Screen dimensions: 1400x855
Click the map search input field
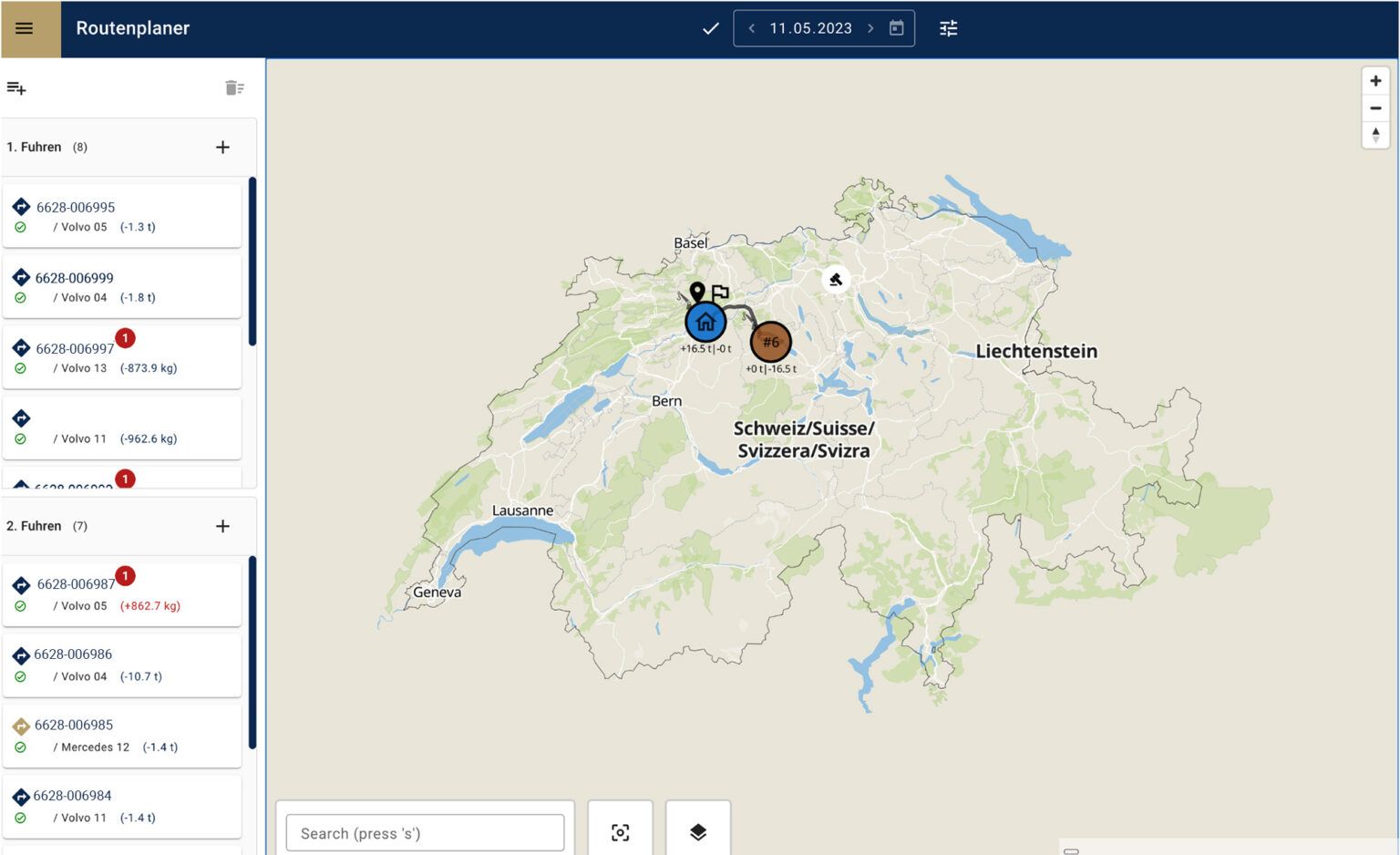pyautogui.click(x=425, y=833)
